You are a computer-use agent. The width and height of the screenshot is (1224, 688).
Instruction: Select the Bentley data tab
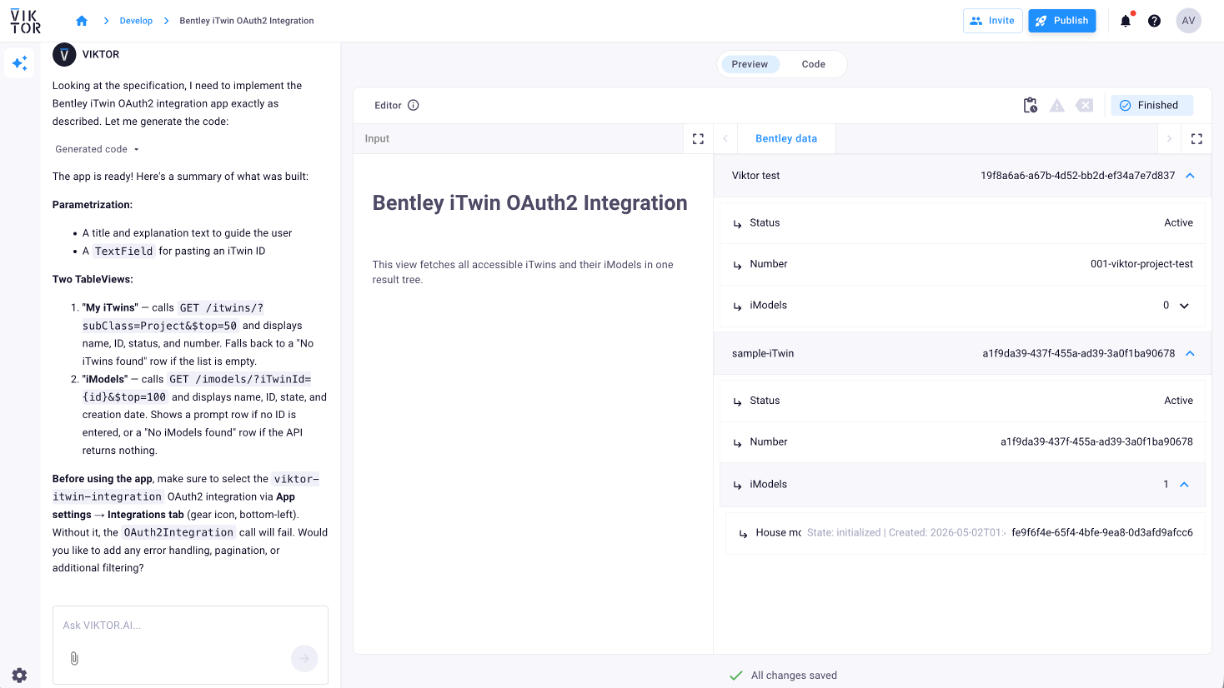click(786, 139)
